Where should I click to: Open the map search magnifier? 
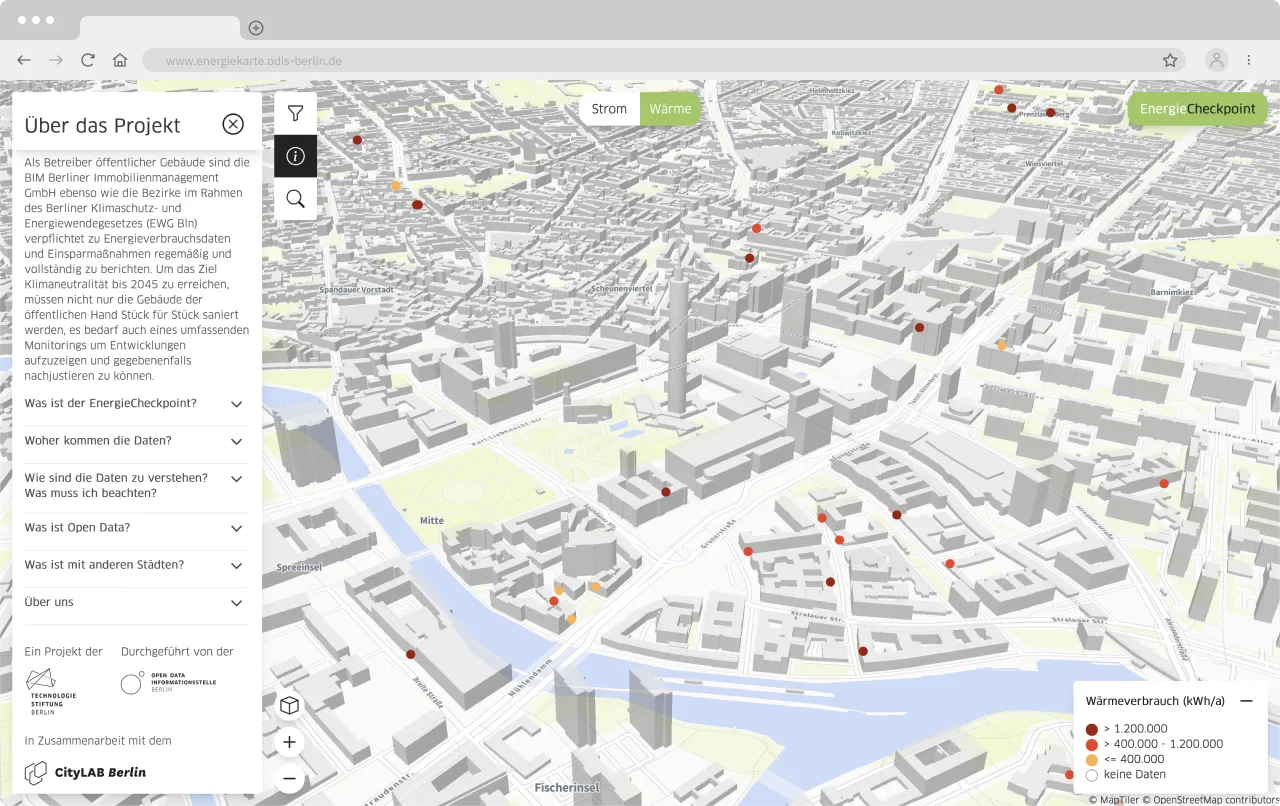[295, 199]
